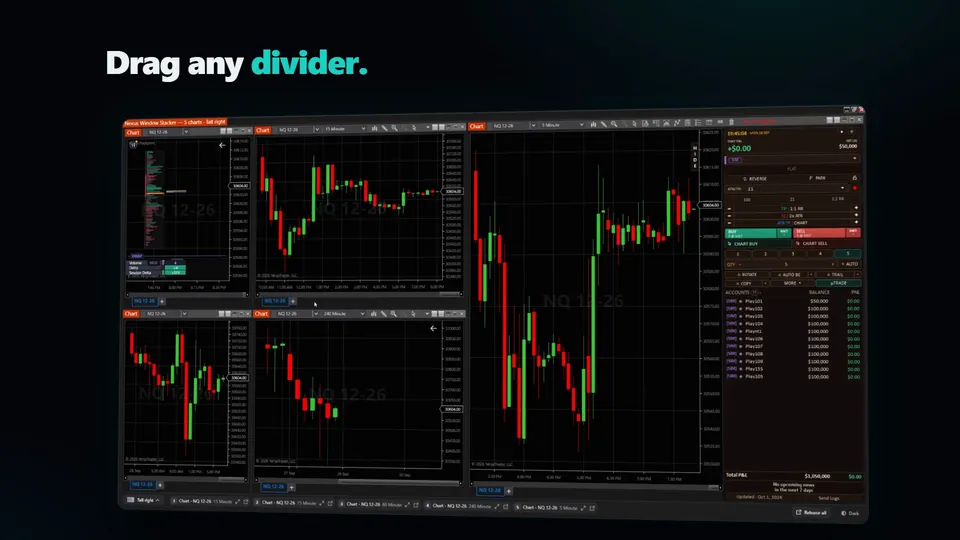960x540 pixels.
Task: Pop out chart 5 NQ 12-26 5 Minute
Action: [592, 508]
